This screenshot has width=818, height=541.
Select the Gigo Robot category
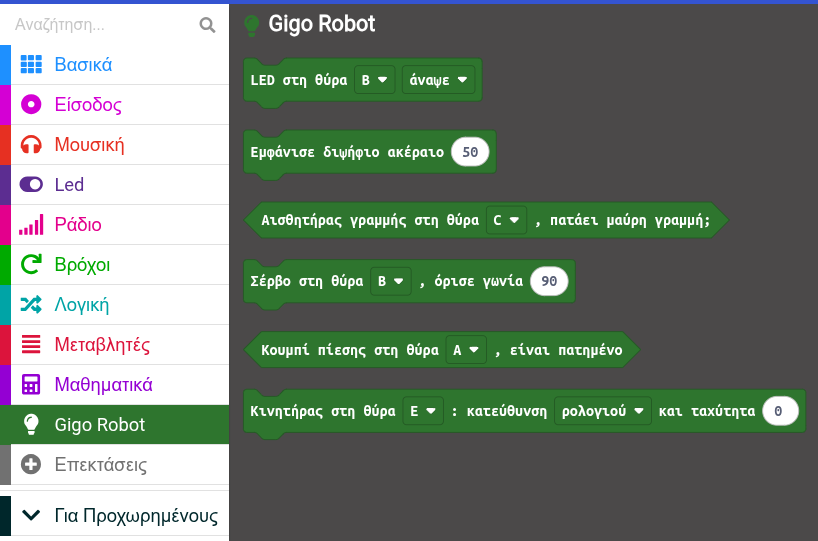click(99, 425)
